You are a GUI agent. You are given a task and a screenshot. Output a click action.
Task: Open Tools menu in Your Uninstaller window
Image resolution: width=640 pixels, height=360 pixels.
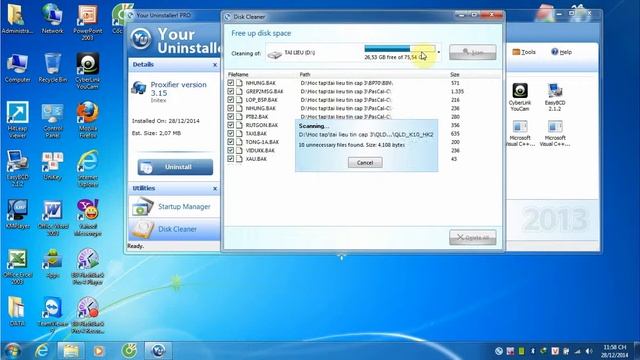(524, 52)
